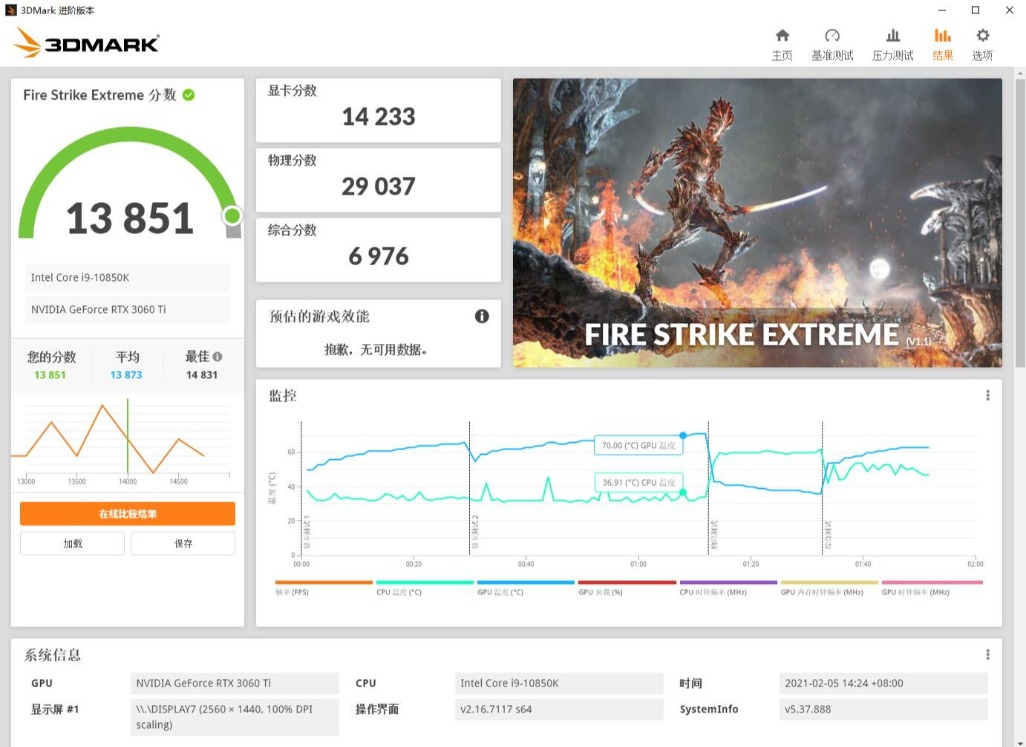
Task: Click green validation checkmark beside Fire Strike Extreme
Action: pyautogui.click(x=189, y=95)
